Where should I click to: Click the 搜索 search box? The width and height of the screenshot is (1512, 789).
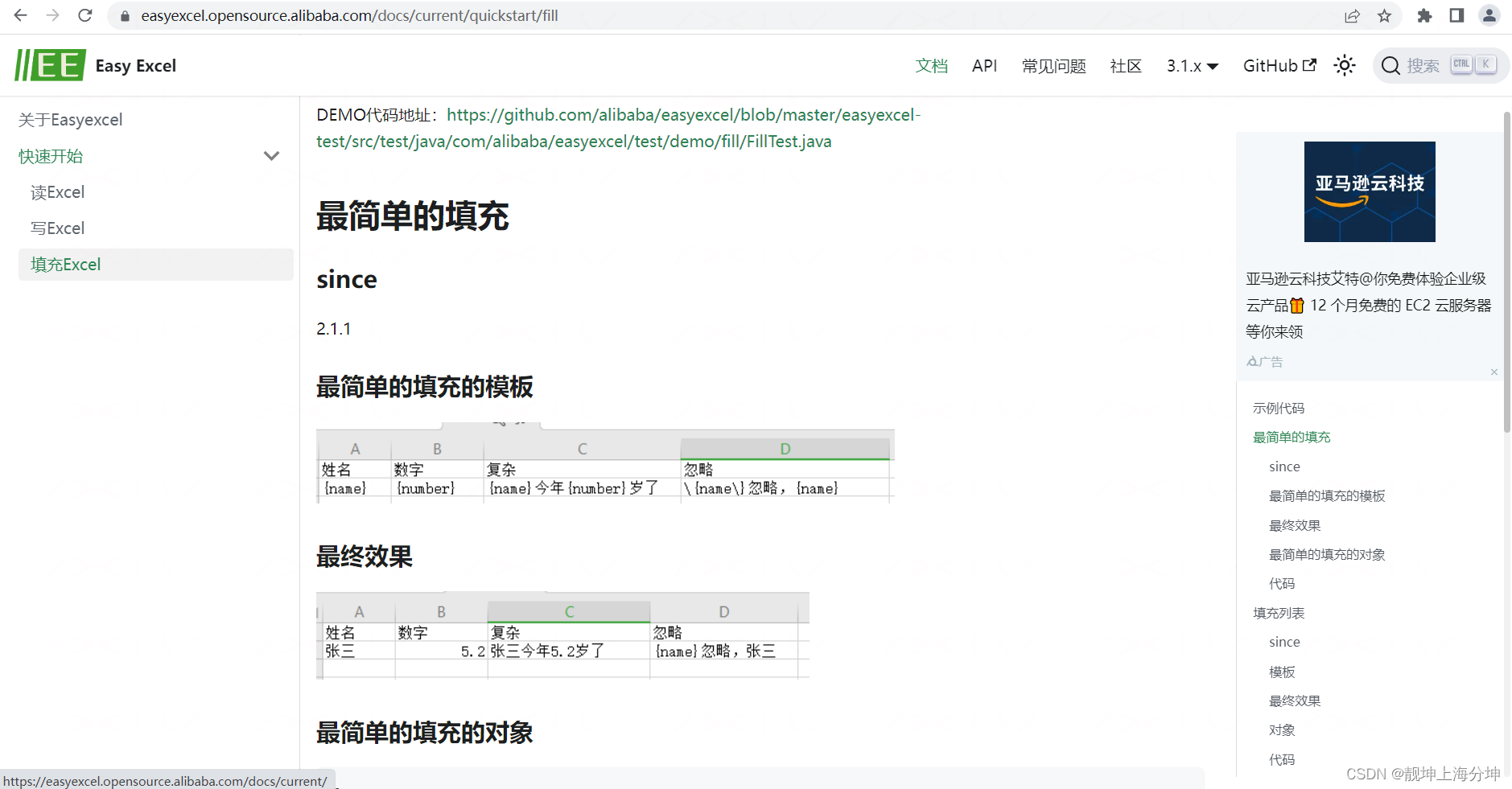coord(1440,65)
